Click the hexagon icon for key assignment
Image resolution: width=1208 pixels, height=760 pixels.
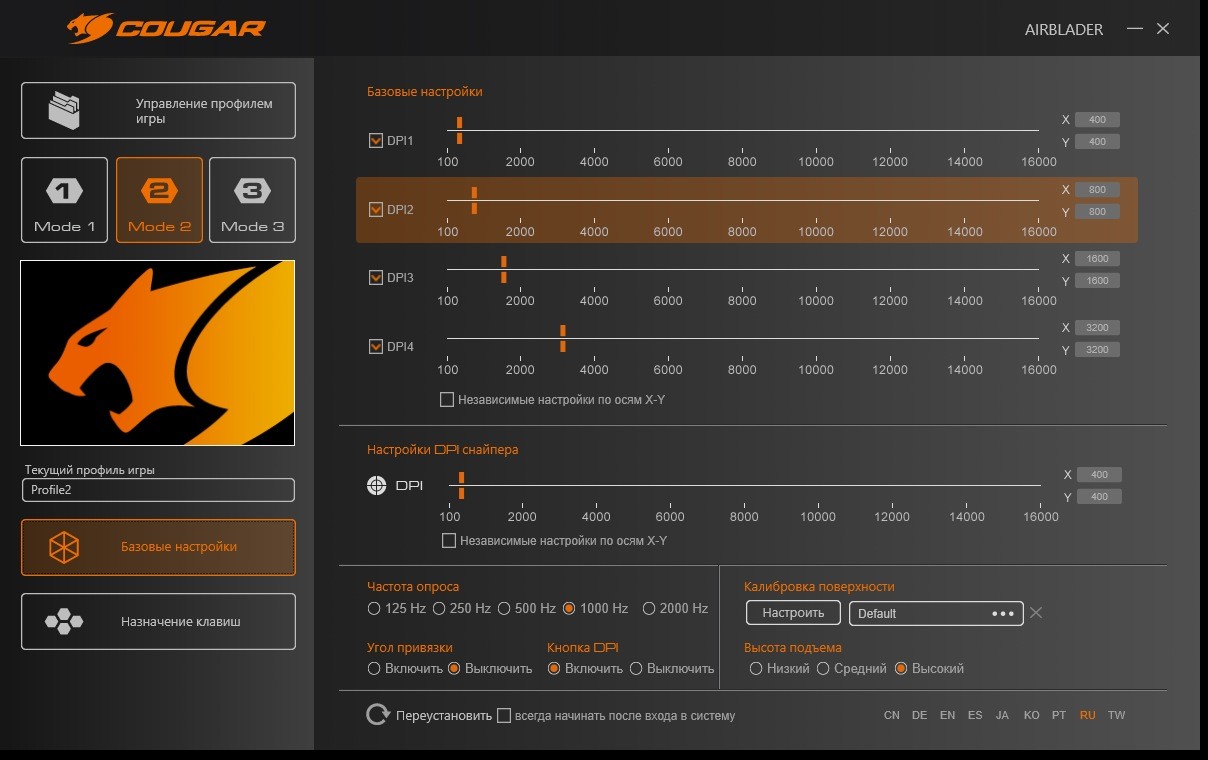[x=64, y=621]
